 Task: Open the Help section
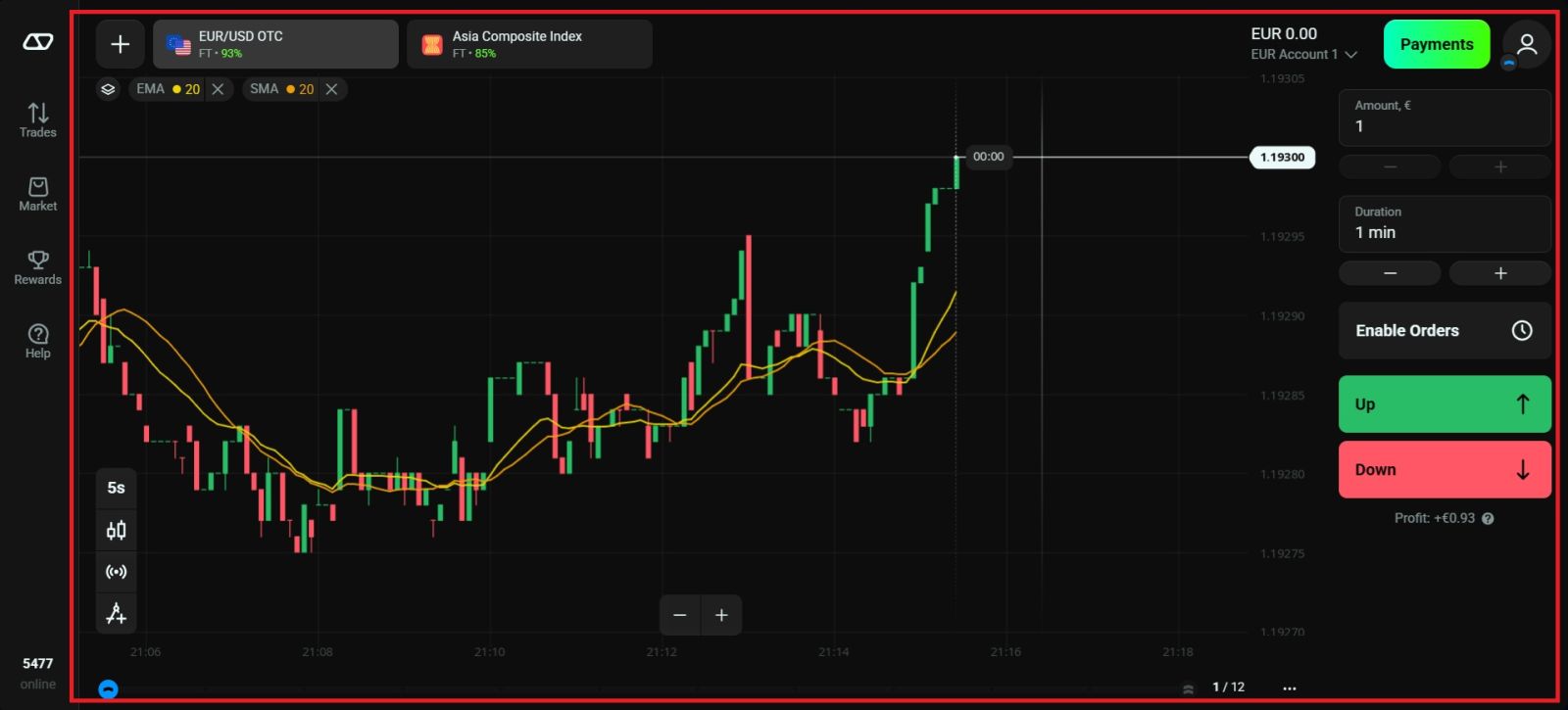(x=37, y=341)
